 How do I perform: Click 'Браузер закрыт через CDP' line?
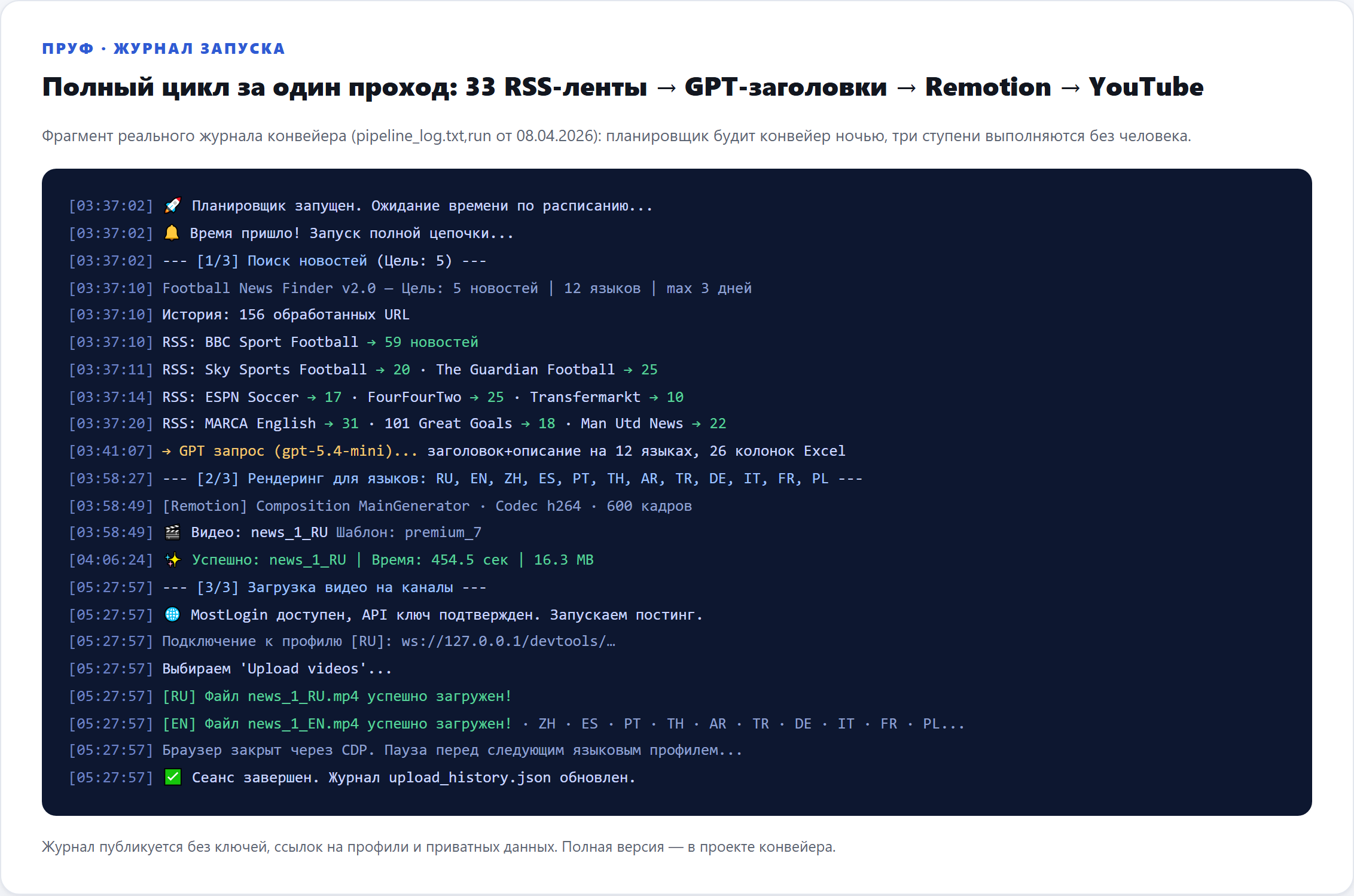pyautogui.click(x=452, y=750)
